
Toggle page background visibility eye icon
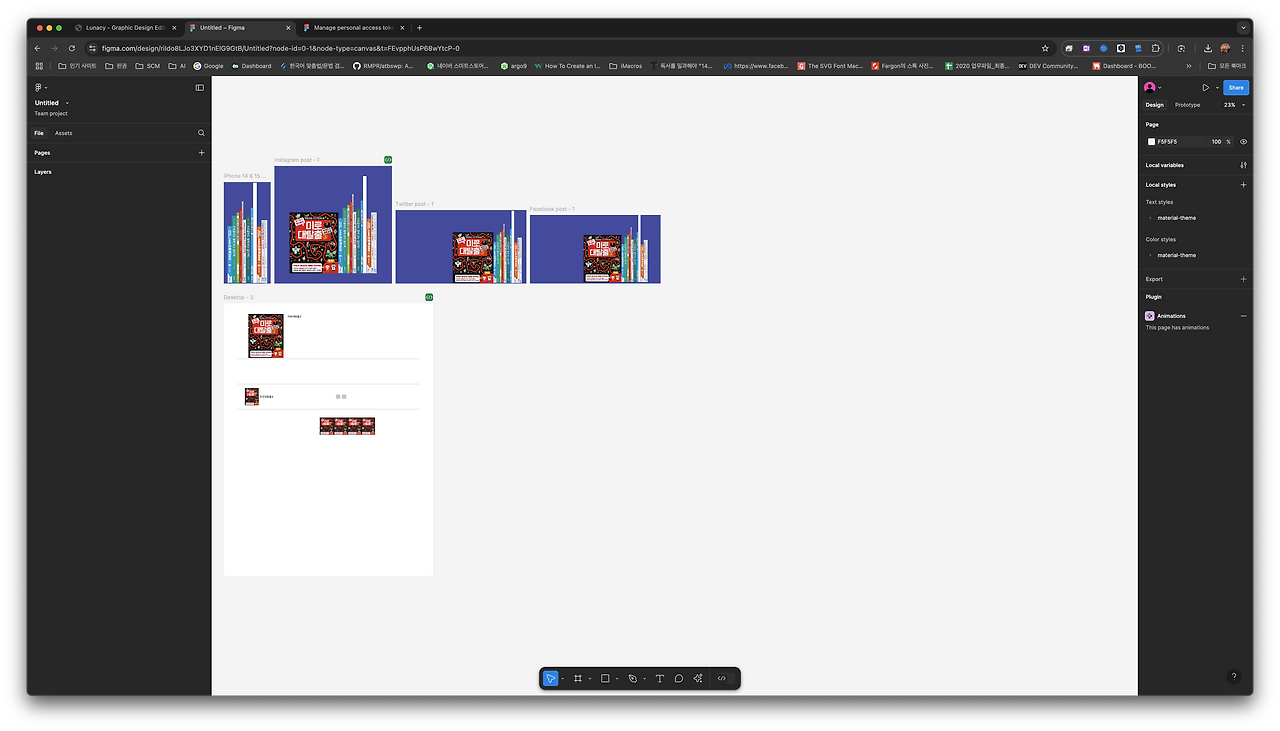1243,142
